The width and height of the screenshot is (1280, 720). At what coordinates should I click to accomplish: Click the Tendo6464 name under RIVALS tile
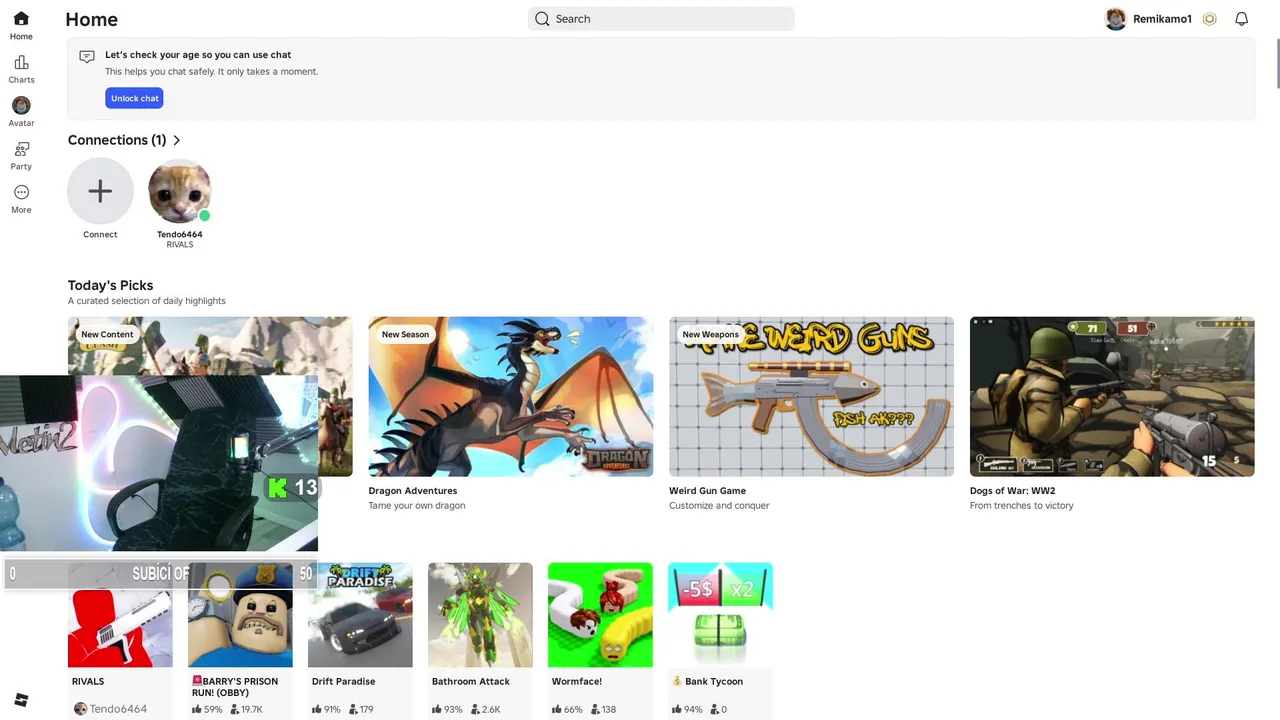(118, 709)
